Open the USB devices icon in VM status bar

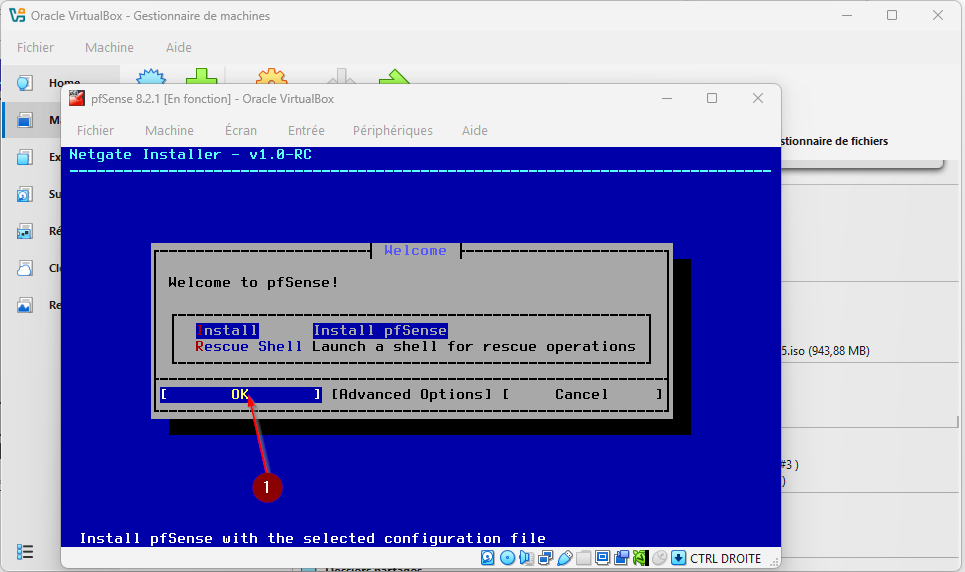[564, 558]
